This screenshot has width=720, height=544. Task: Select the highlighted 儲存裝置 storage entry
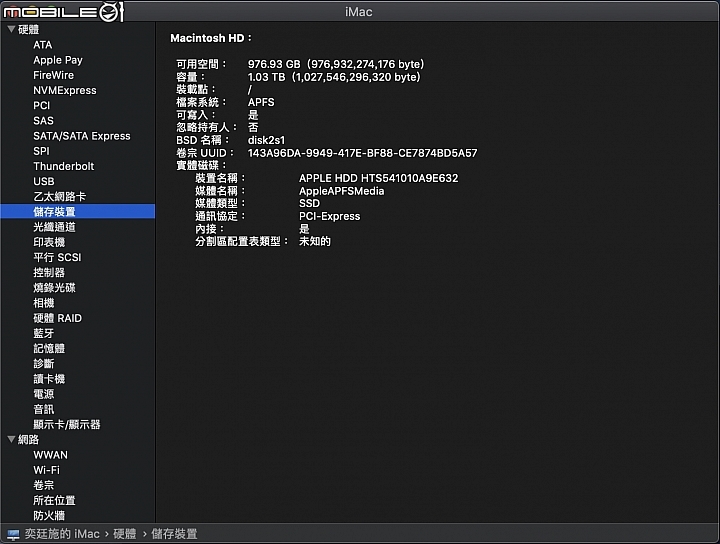coord(78,212)
